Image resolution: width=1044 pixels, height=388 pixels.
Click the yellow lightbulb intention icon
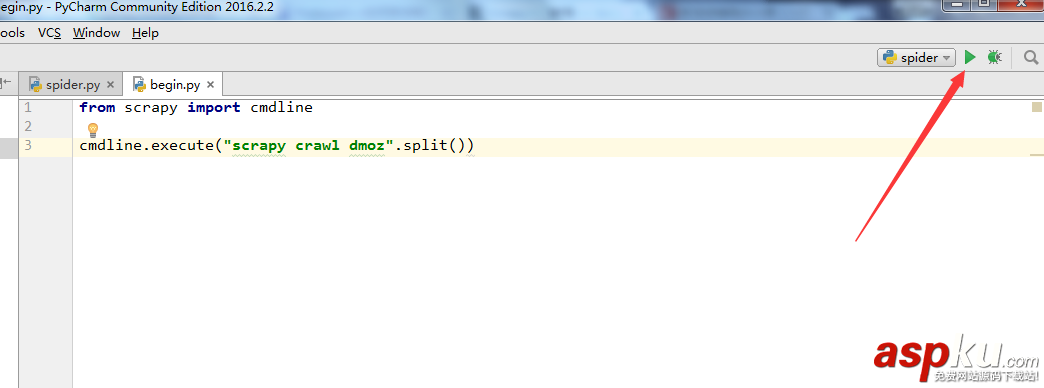tap(93, 130)
